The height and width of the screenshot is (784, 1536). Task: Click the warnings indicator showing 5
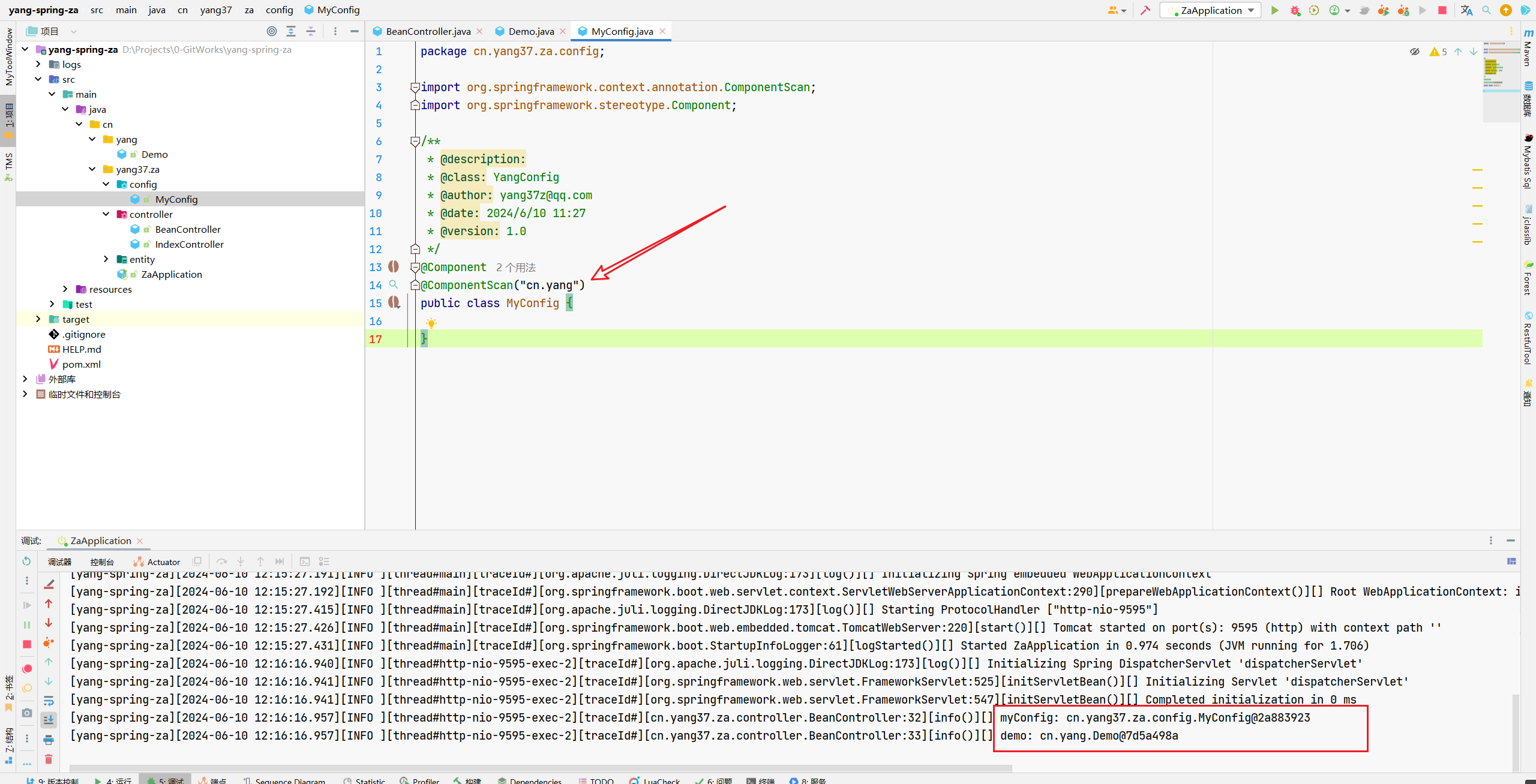pyautogui.click(x=1438, y=52)
